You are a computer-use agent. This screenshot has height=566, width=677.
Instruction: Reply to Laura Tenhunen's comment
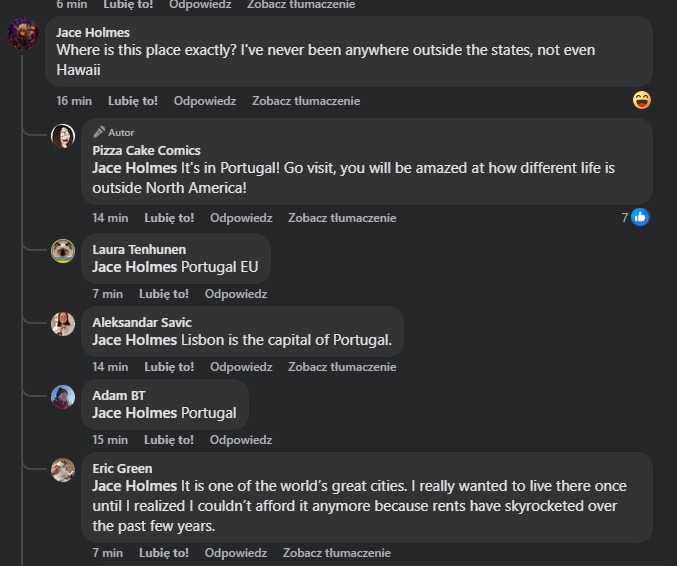pos(236,294)
